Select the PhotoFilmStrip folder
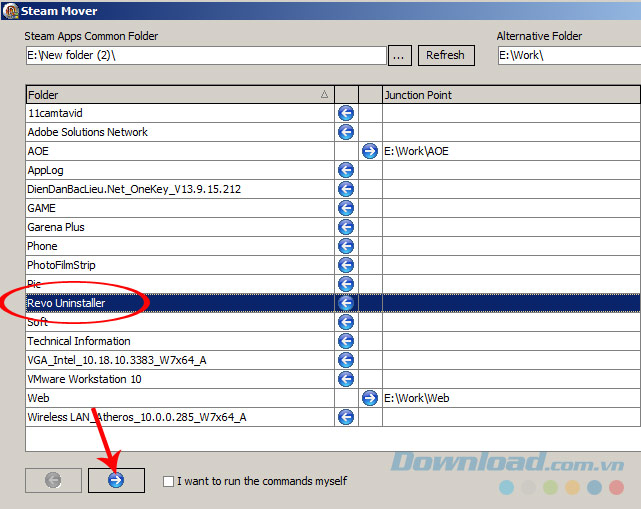This screenshot has height=509, width=641. click(x=180, y=265)
